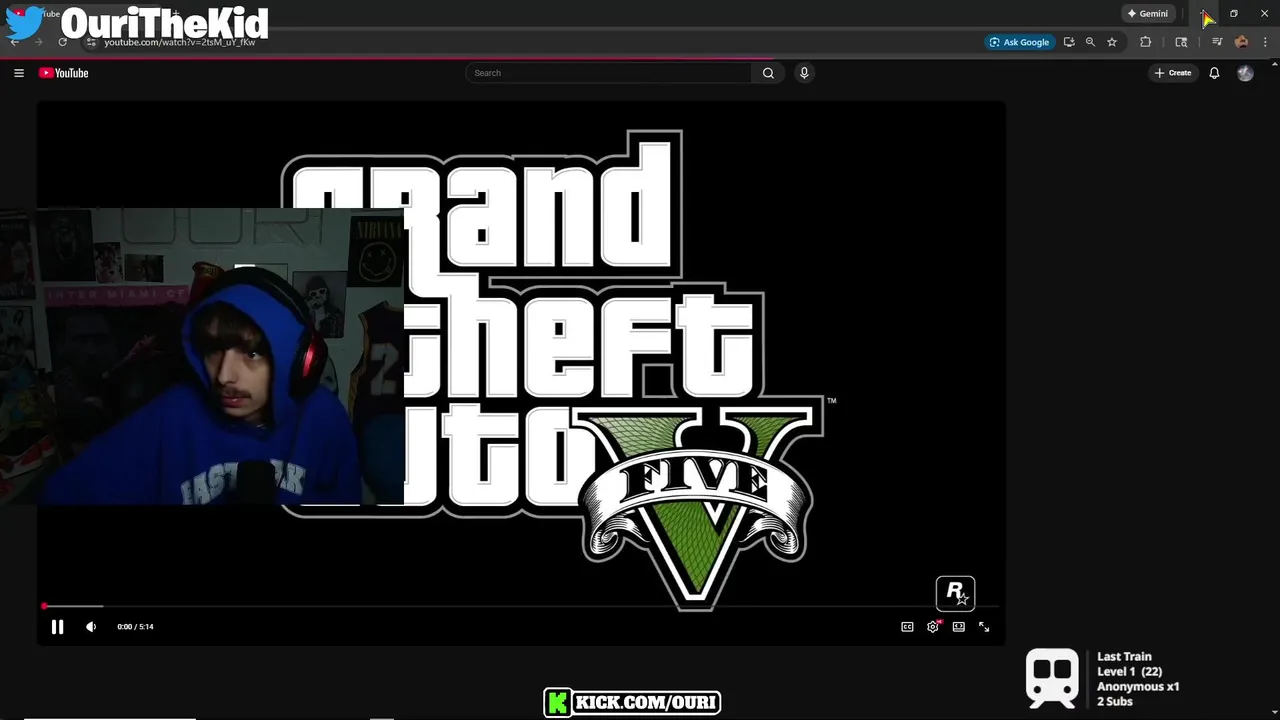Open the zoom magnifier icon in address bar
Viewport: 1280px width, 720px height.
click(1090, 42)
